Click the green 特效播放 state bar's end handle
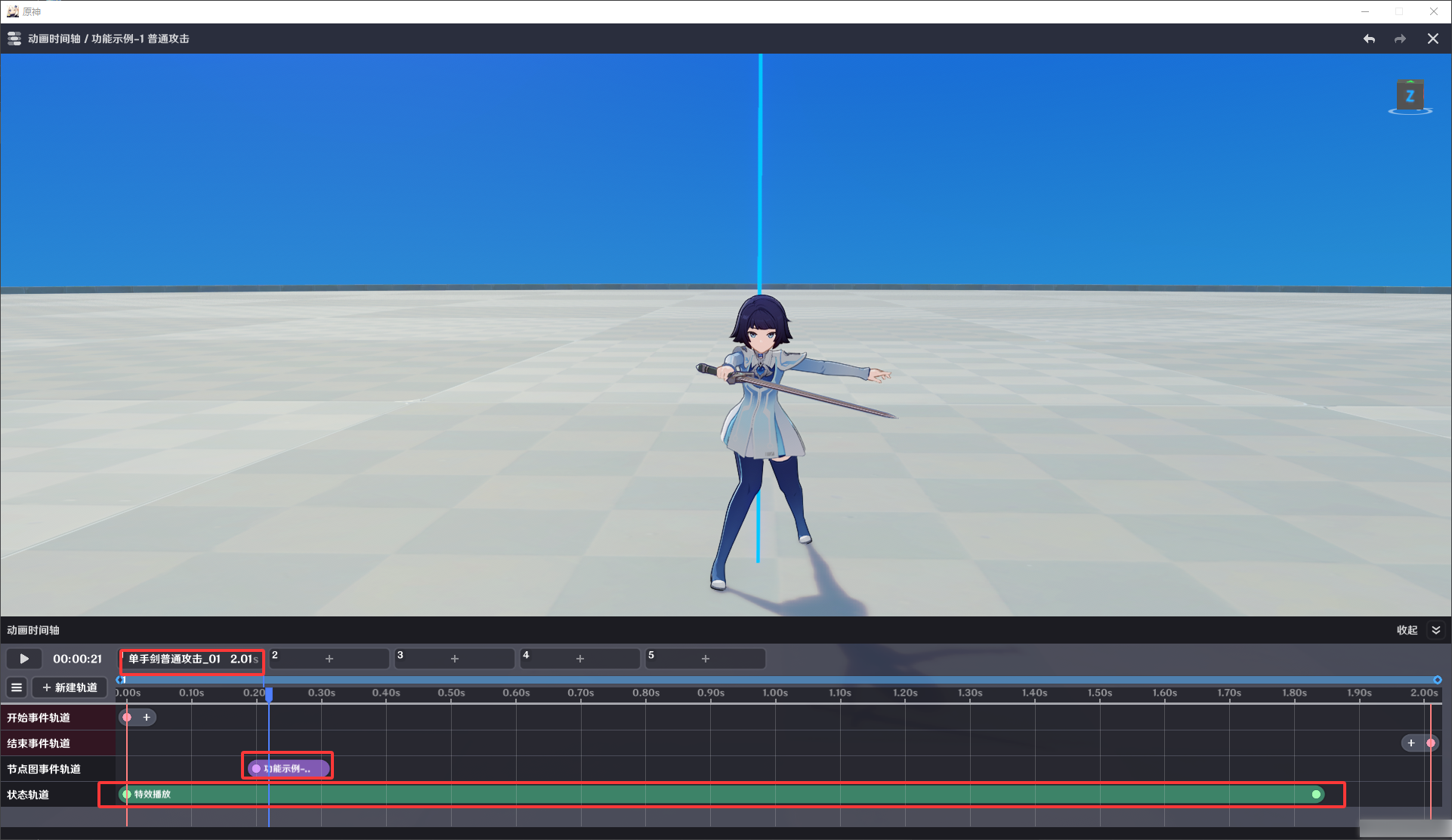This screenshot has height=840, width=1452. (x=1317, y=795)
